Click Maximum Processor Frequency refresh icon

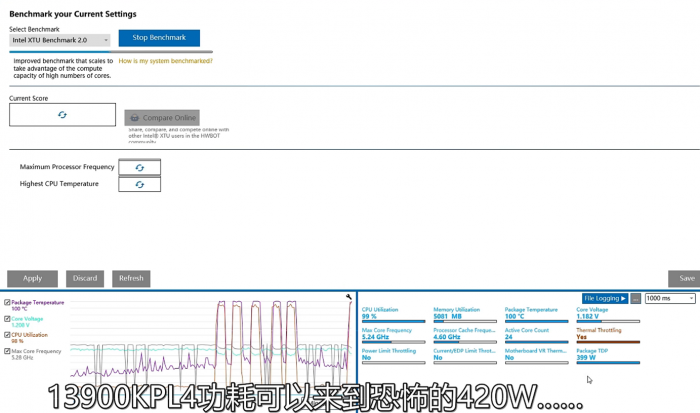140,167
